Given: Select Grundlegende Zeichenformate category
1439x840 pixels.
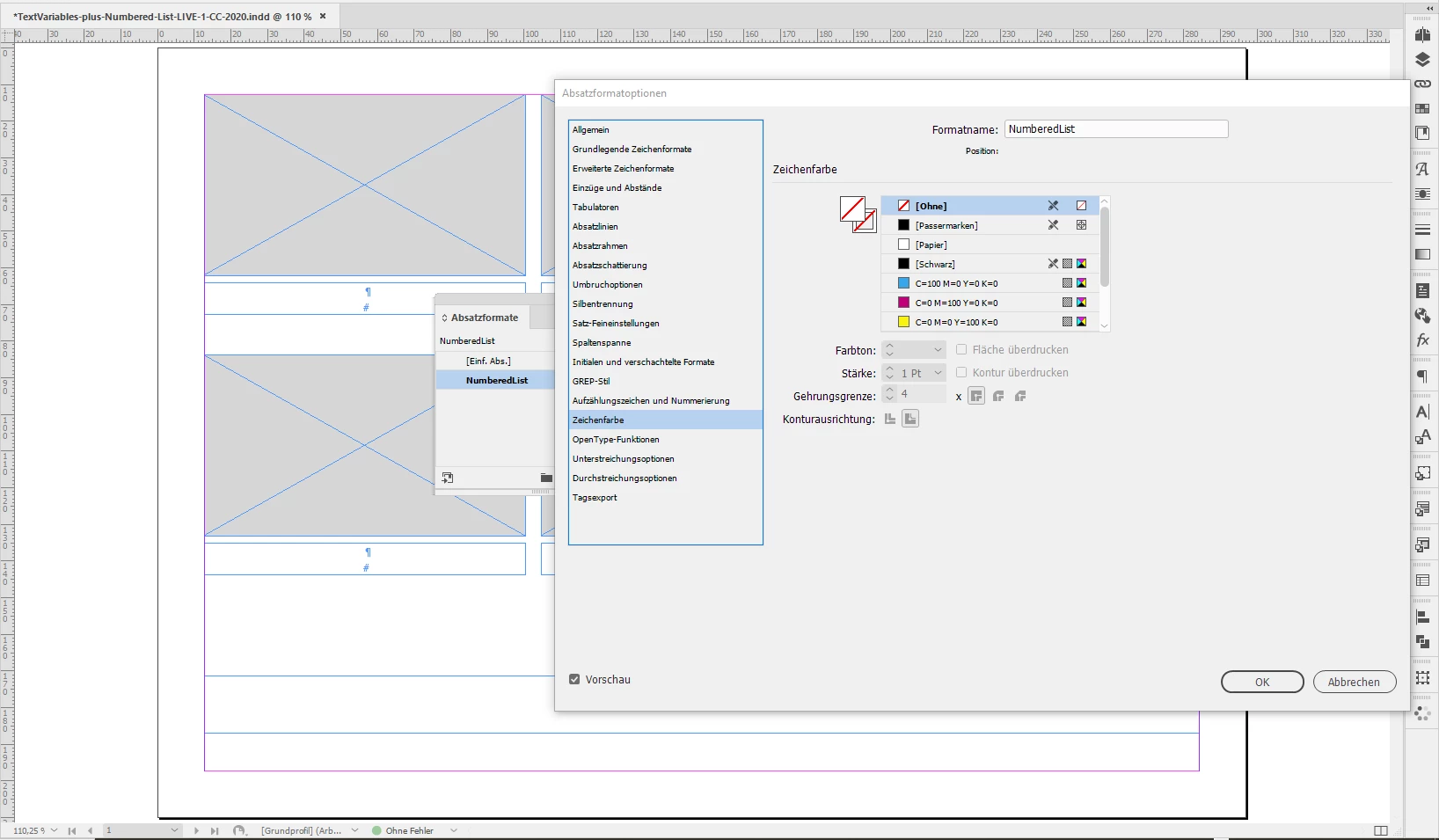Looking at the screenshot, I should point(665,149).
